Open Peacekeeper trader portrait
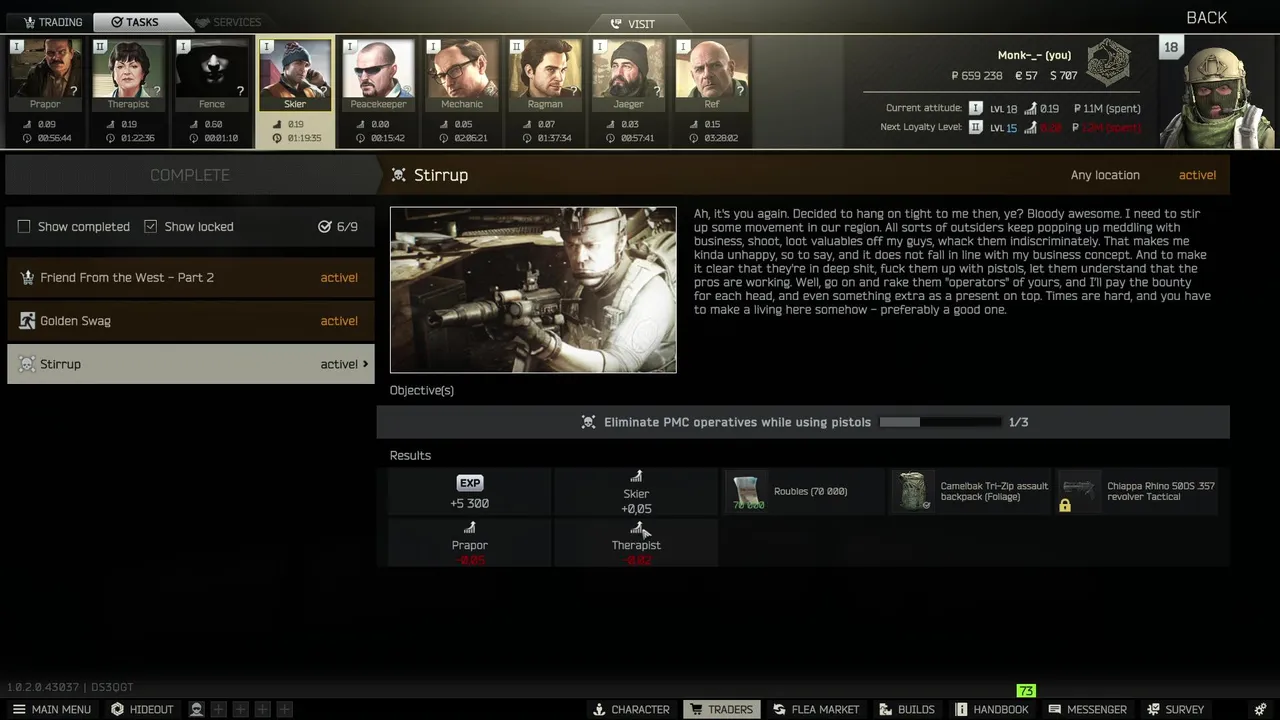Screen dimensions: 1280x720 [378, 75]
